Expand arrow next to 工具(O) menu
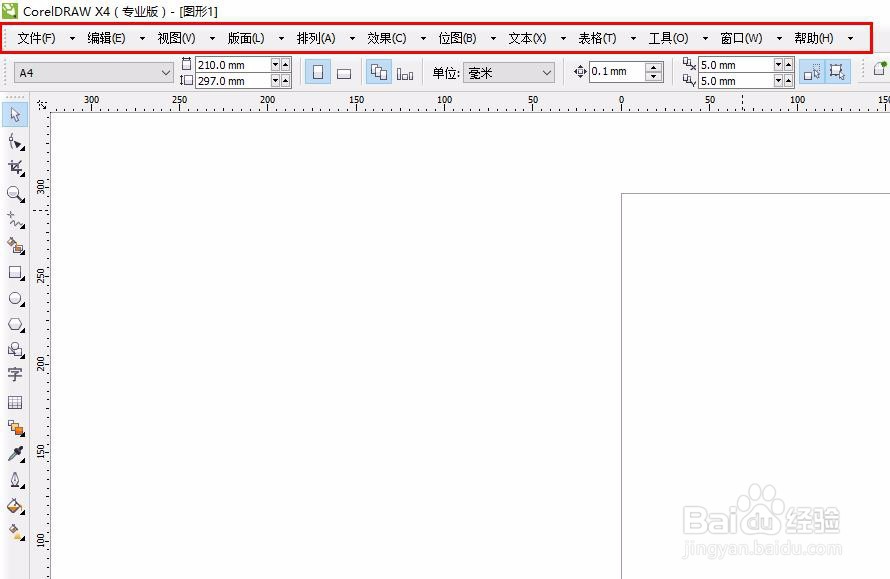Screen dimensions: 890x579 pyautogui.click(x=705, y=39)
